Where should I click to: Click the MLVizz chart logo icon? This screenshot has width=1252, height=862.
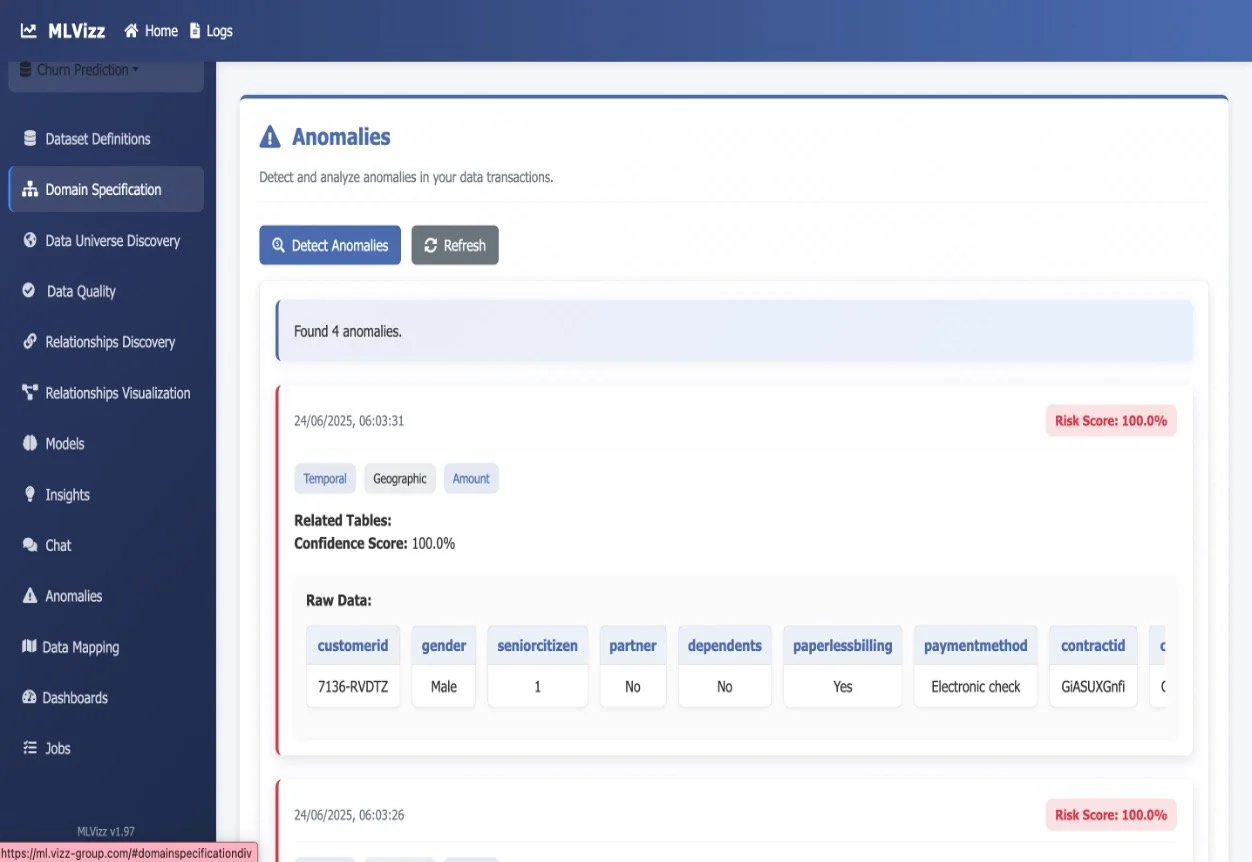(x=28, y=31)
